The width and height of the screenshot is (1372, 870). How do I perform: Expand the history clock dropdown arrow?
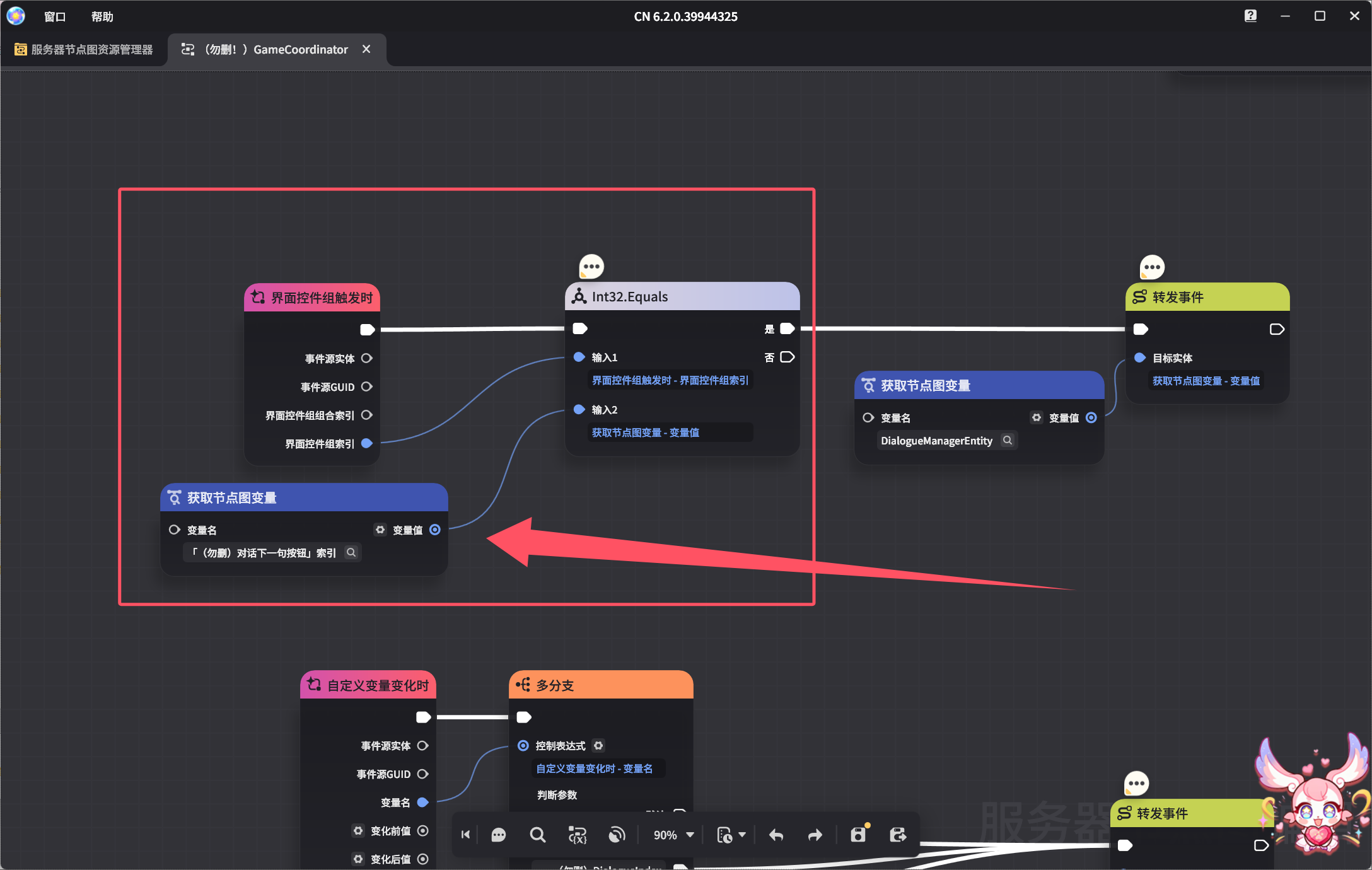(742, 835)
